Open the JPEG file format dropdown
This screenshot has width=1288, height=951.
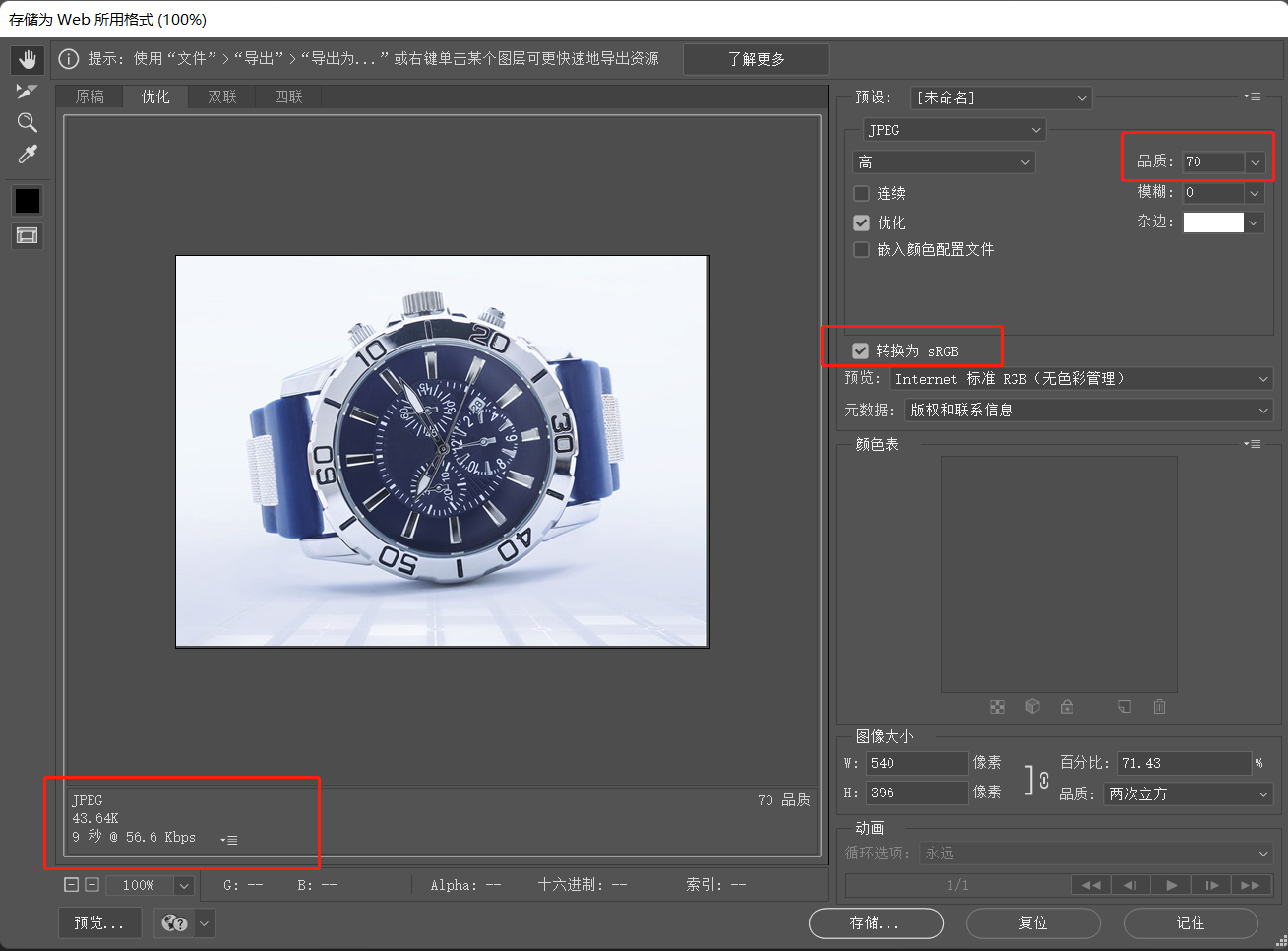[x=954, y=130]
